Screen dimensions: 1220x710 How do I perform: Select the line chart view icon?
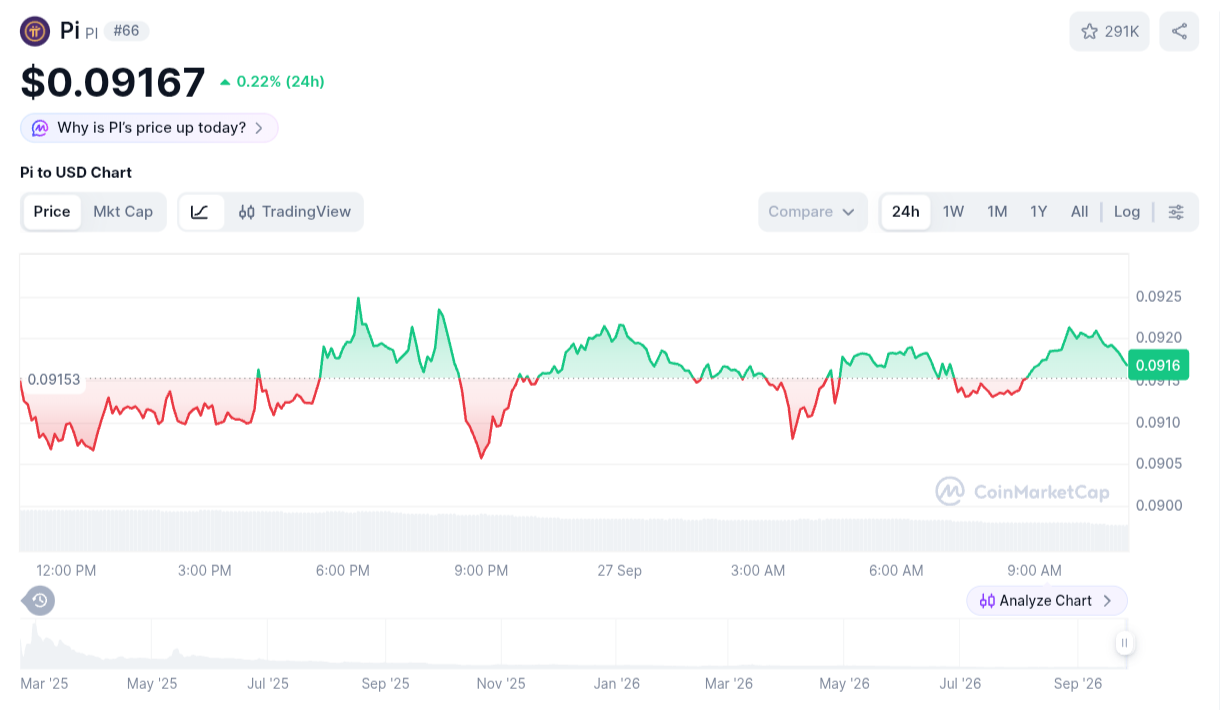[201, 212]
